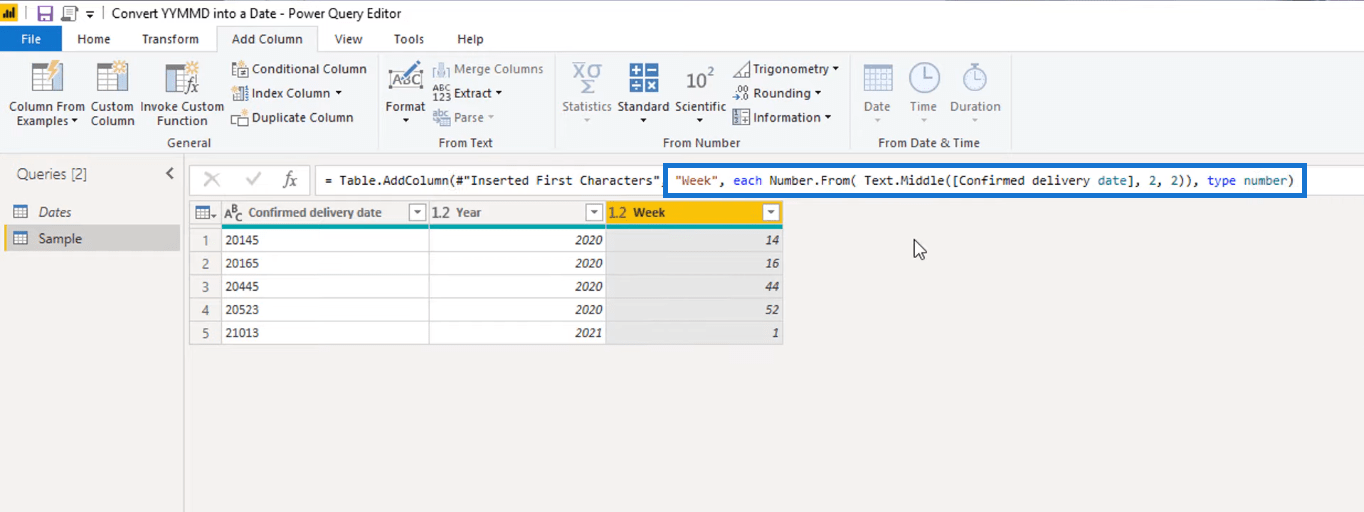Image resolution: width=1364 pixels, height=512 pixels.
Task: Click the 1.2 type icon of Week column
Action: click(x=618, y=213)
